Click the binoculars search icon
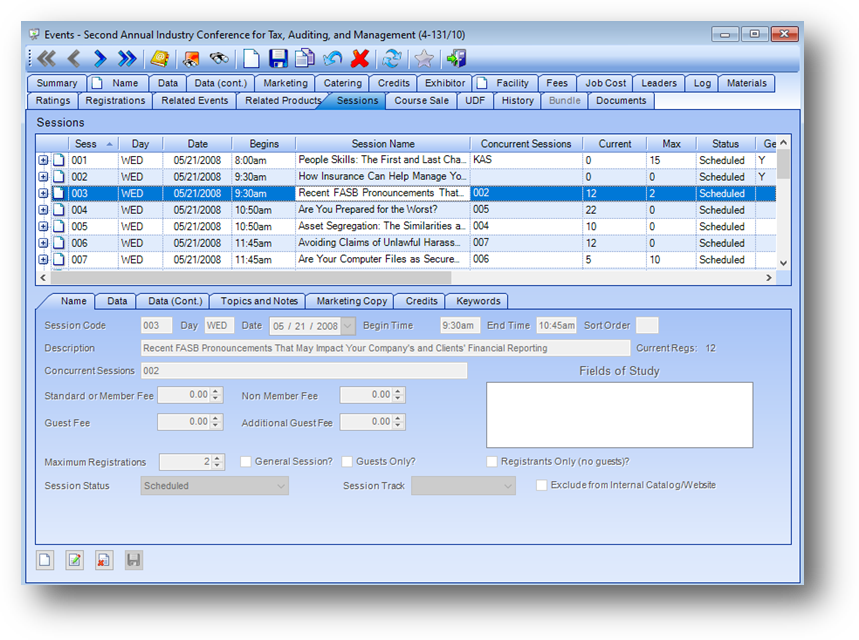This screenshot has width=859, height=640. point(219,58)
